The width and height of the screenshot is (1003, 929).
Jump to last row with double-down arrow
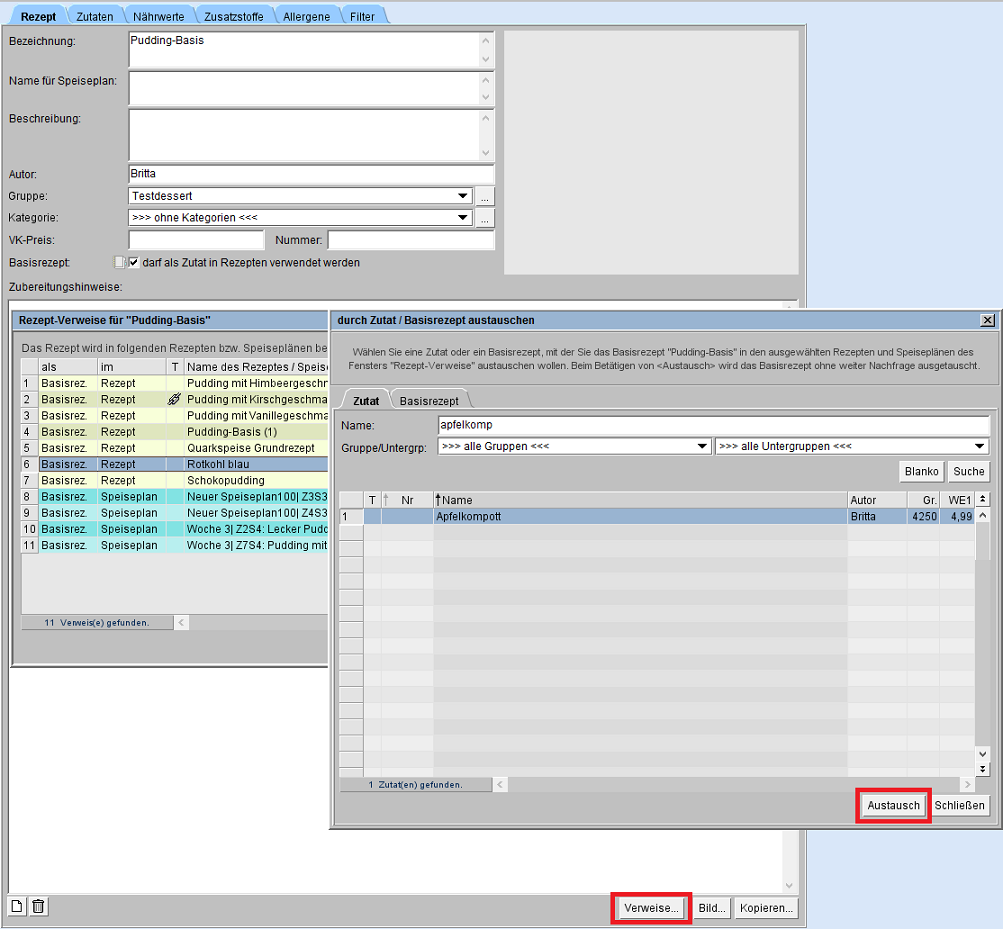click(x=982, y=769)
